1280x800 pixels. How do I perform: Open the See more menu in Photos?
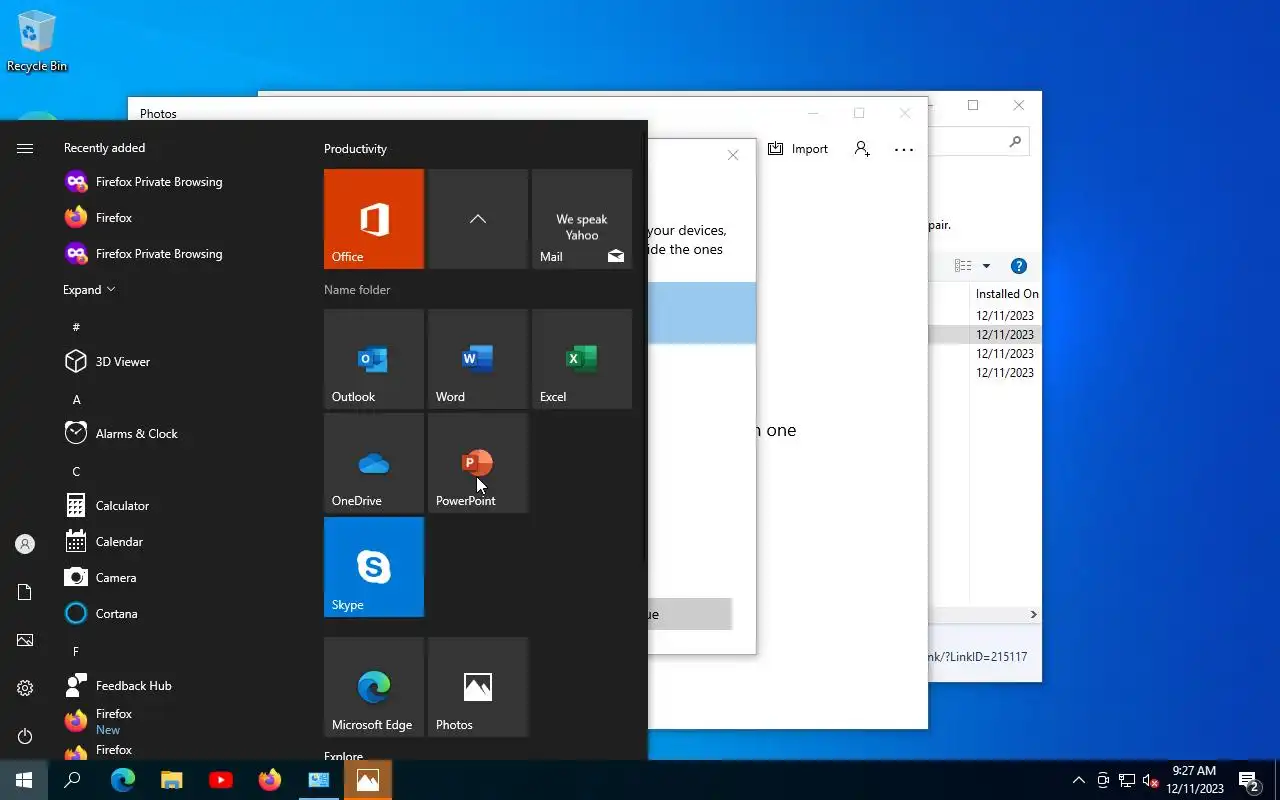click(x=904, y=149)
